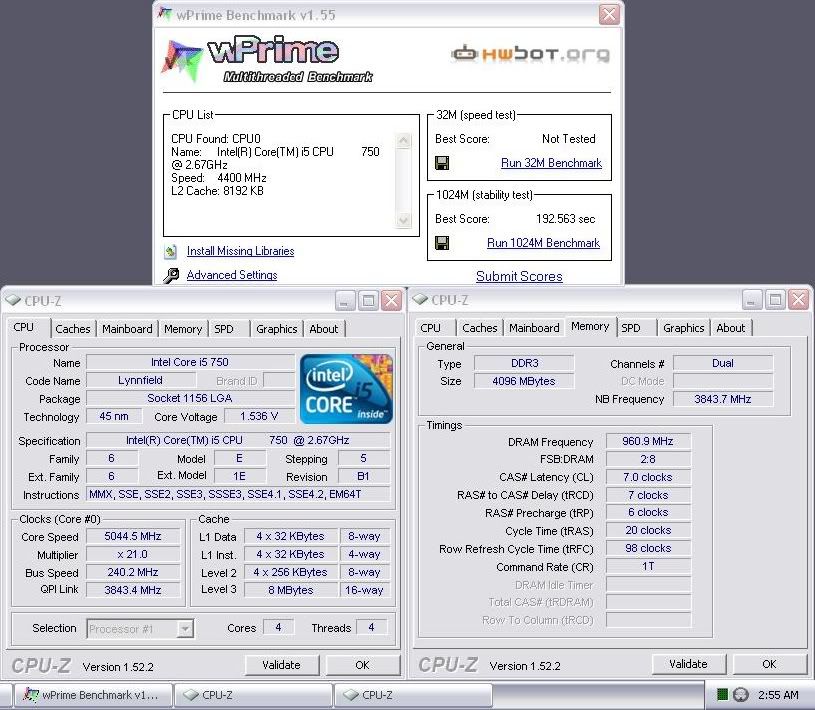The width and height of the screenshot is (815, 710).
Task: Click 192.563 sec best score text
Action: pyautogui.click(x=566, y=219)
